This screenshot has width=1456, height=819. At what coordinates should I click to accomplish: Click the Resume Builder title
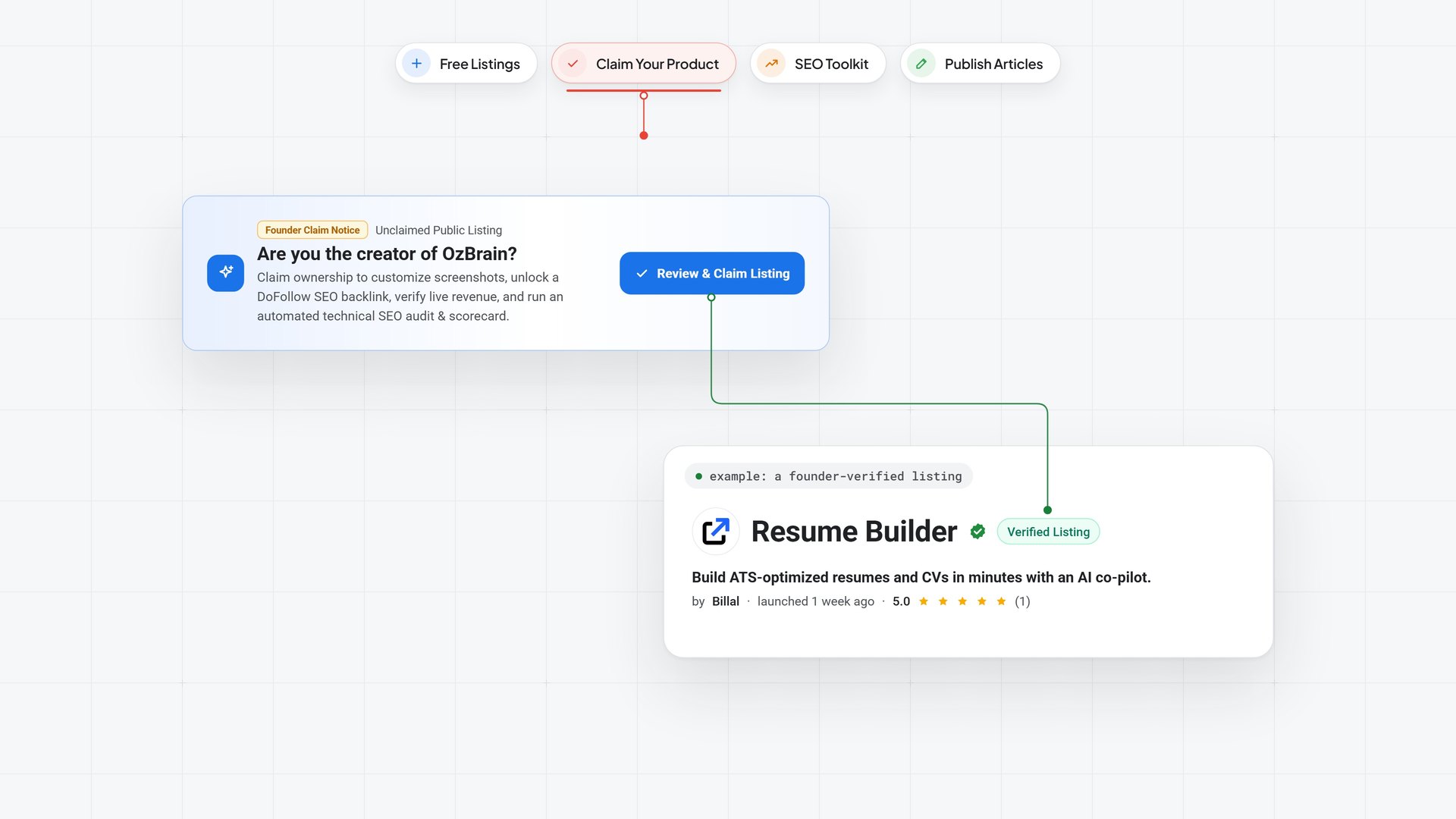pyautogui.click(x=854, y=532)
